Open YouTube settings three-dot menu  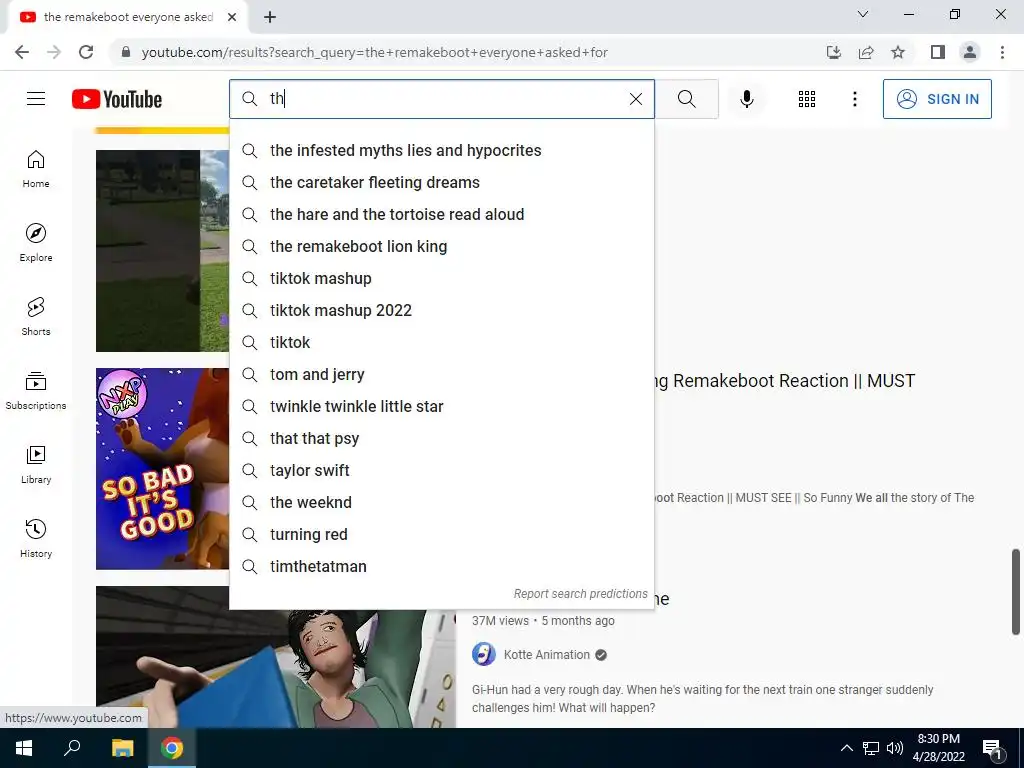tap(854, 99)
